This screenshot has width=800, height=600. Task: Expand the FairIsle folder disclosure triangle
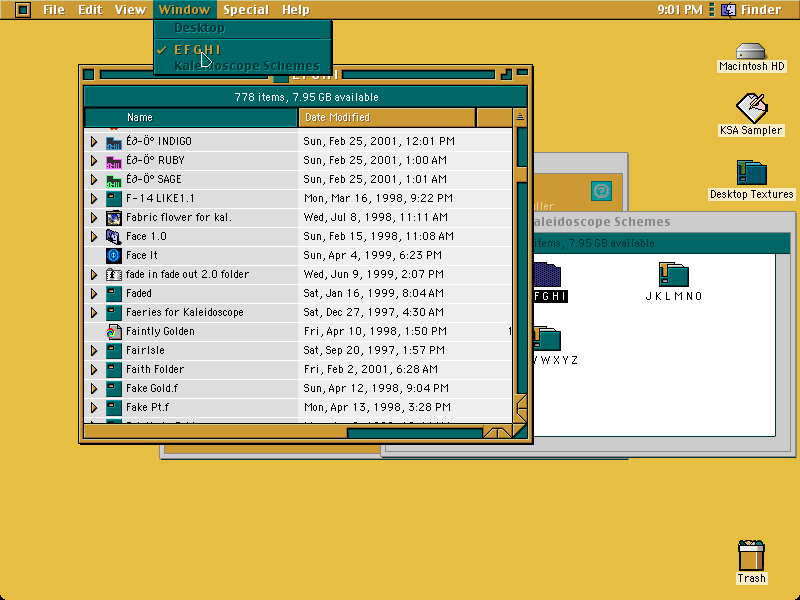94,351
